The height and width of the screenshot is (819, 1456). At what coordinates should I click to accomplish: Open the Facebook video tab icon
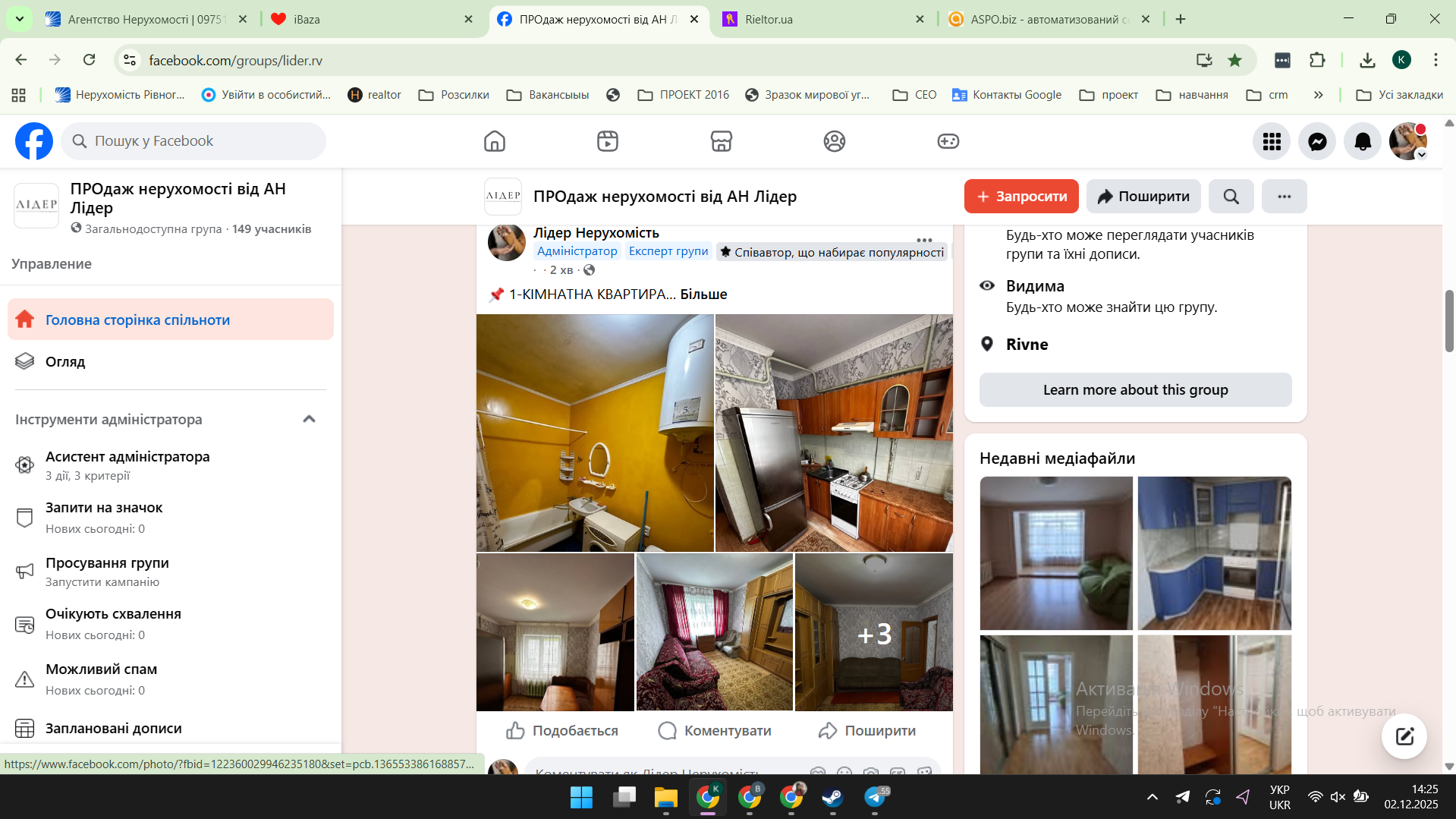pos(607,141)
